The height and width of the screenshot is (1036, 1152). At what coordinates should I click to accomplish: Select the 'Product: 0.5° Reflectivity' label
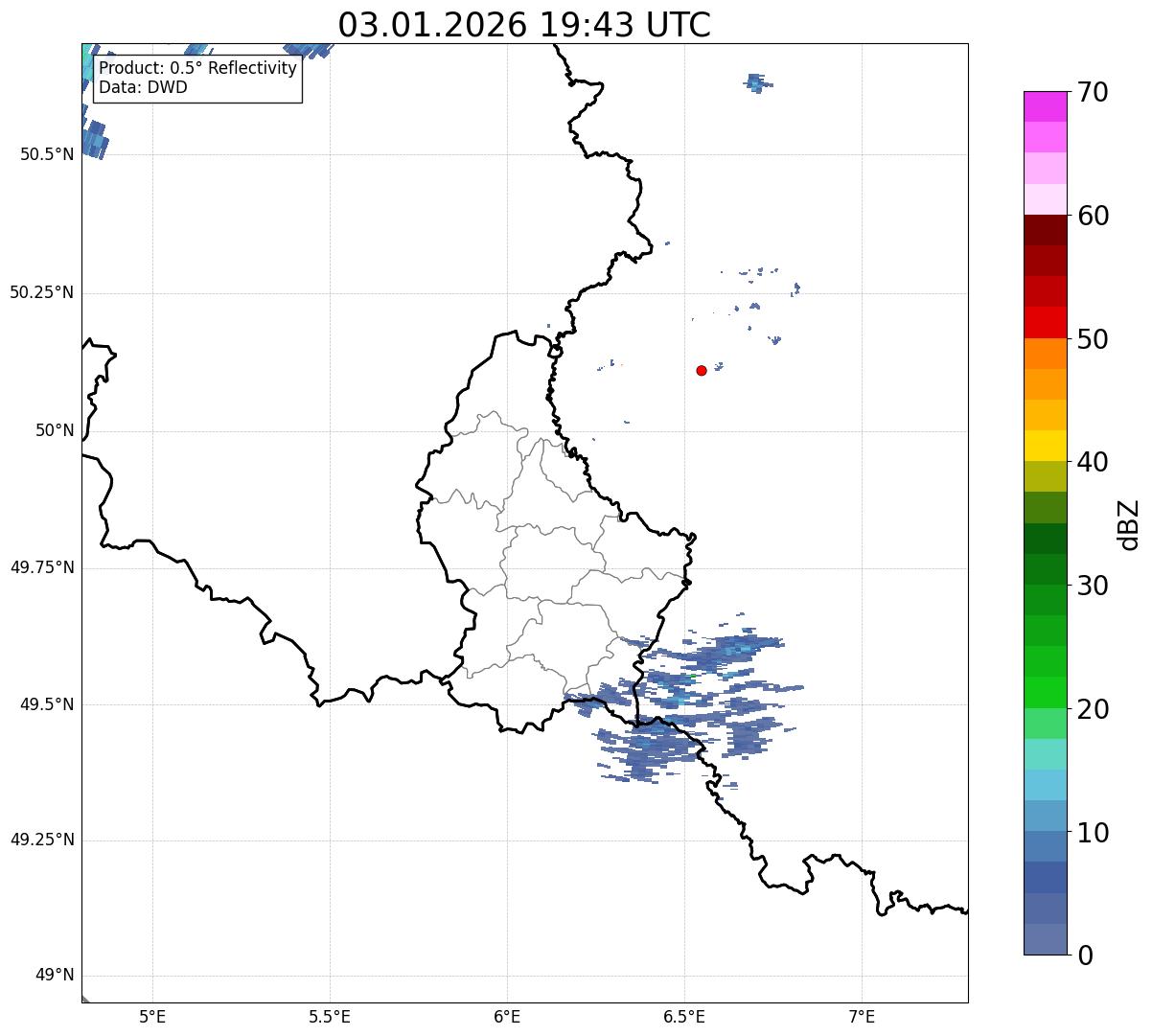click(x=198, y=69)
